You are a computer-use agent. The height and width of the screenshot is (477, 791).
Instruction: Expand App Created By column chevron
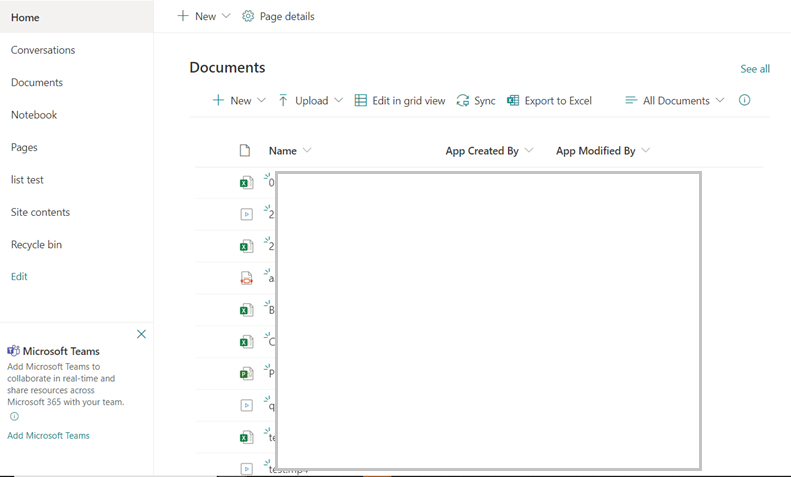point(529,150)
